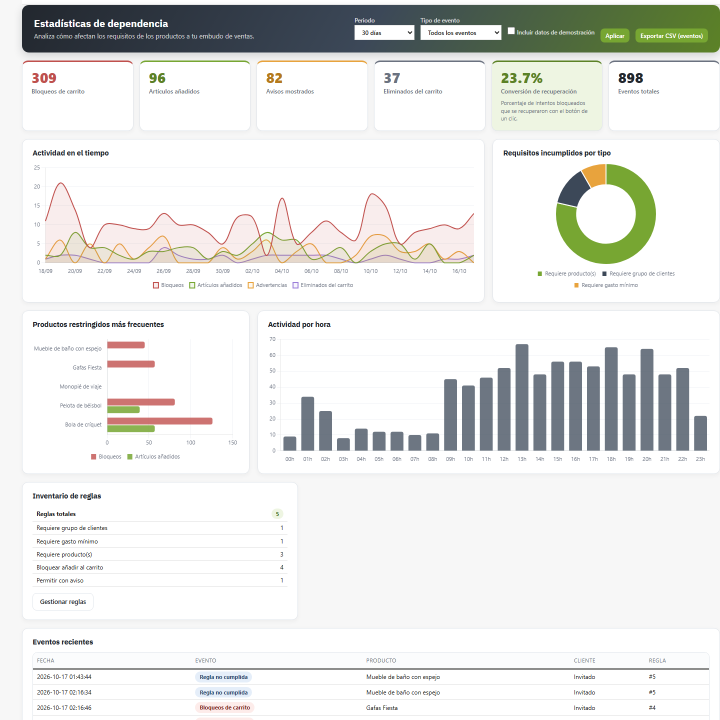Toggle Bloqueos legend in restricted products chart

[106, 456]
